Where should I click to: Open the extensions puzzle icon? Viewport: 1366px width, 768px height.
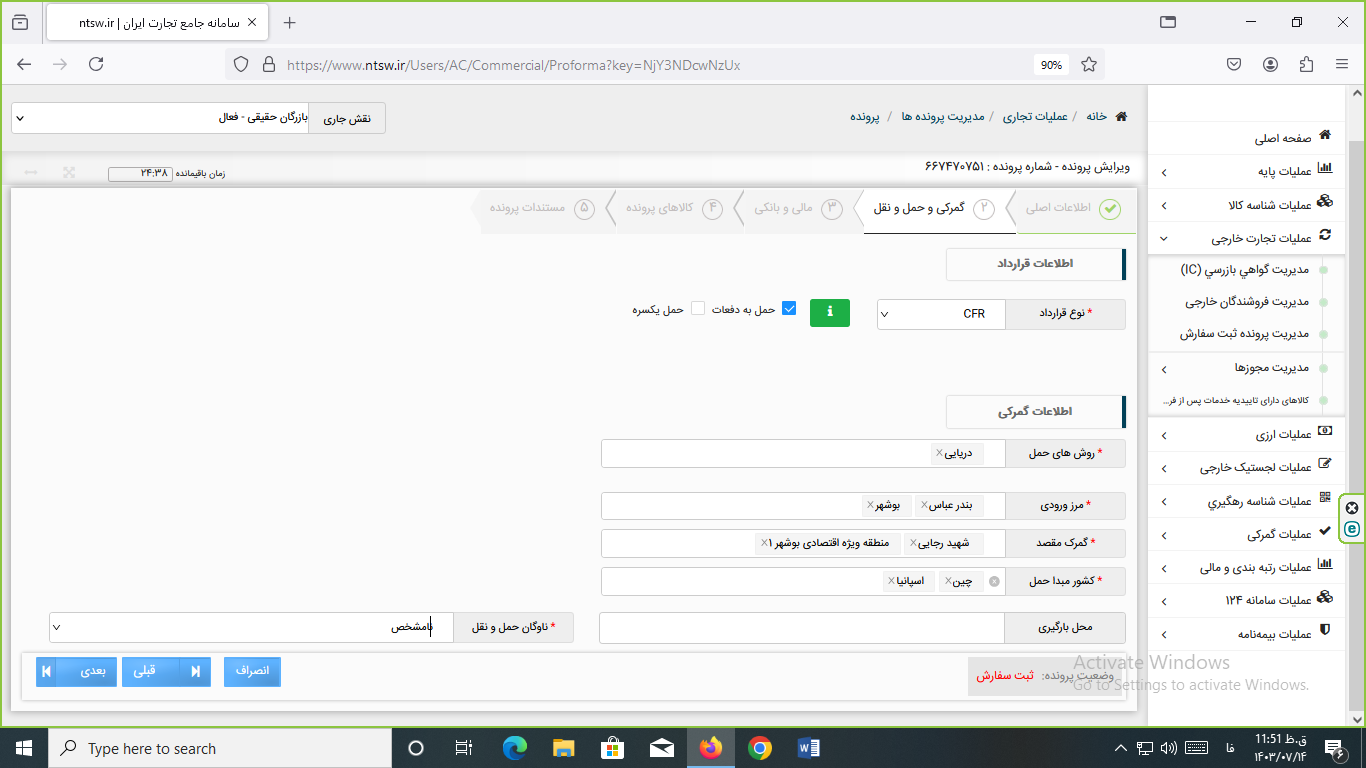coord(1306,64)
